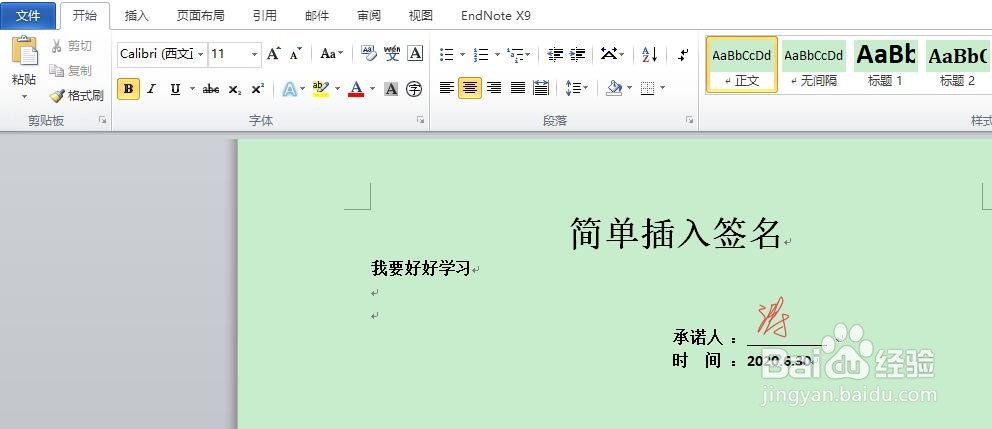Toggle underline formatting

[x=175, y=89]
